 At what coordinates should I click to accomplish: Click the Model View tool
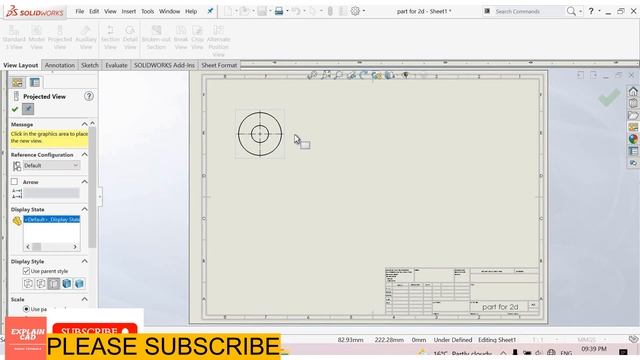36,38
